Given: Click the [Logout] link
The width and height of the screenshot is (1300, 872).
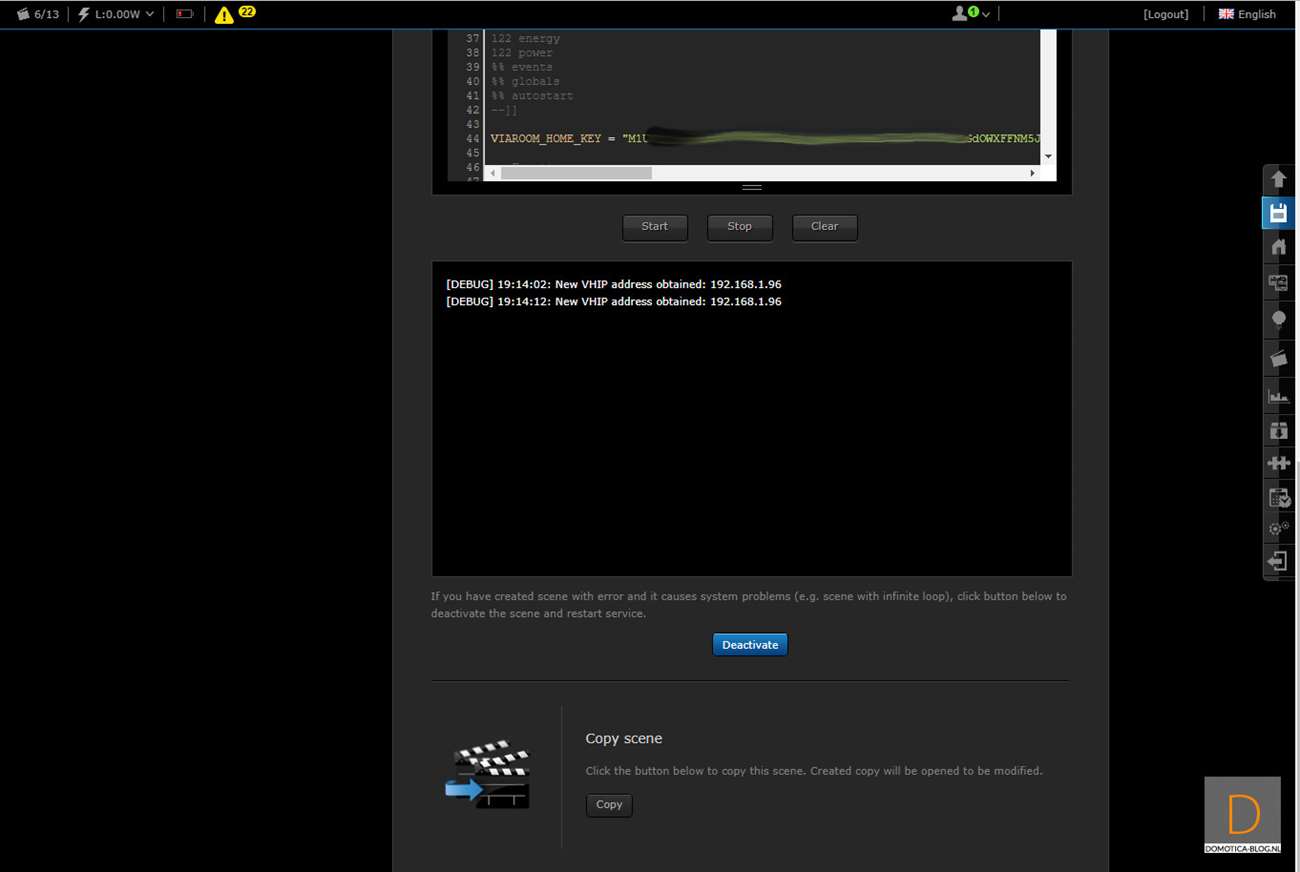Looking at the screenshot, I should [1165, 14].
